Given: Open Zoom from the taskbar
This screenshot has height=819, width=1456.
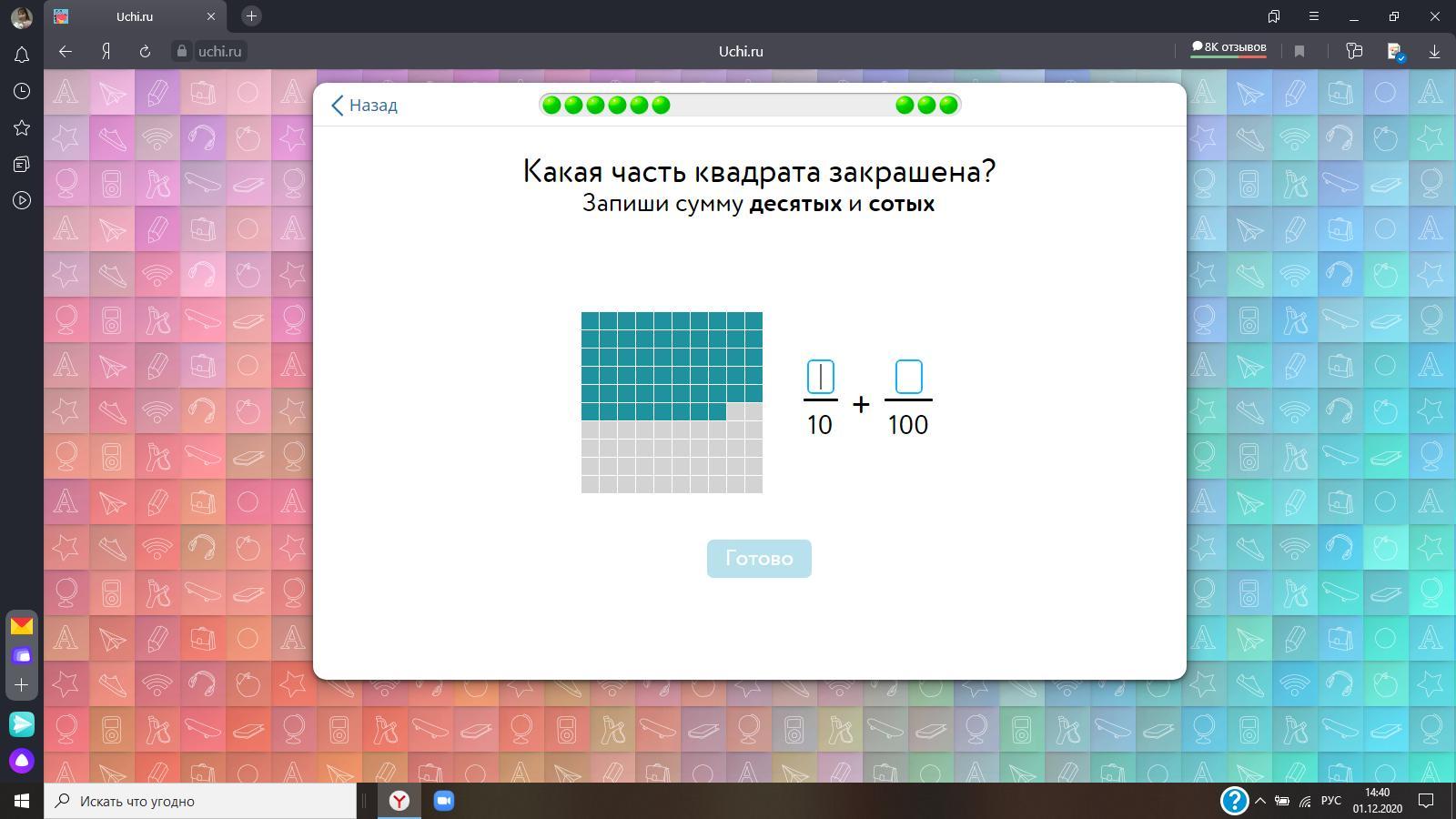Looking at the screenshot, I should click(443, 801).
